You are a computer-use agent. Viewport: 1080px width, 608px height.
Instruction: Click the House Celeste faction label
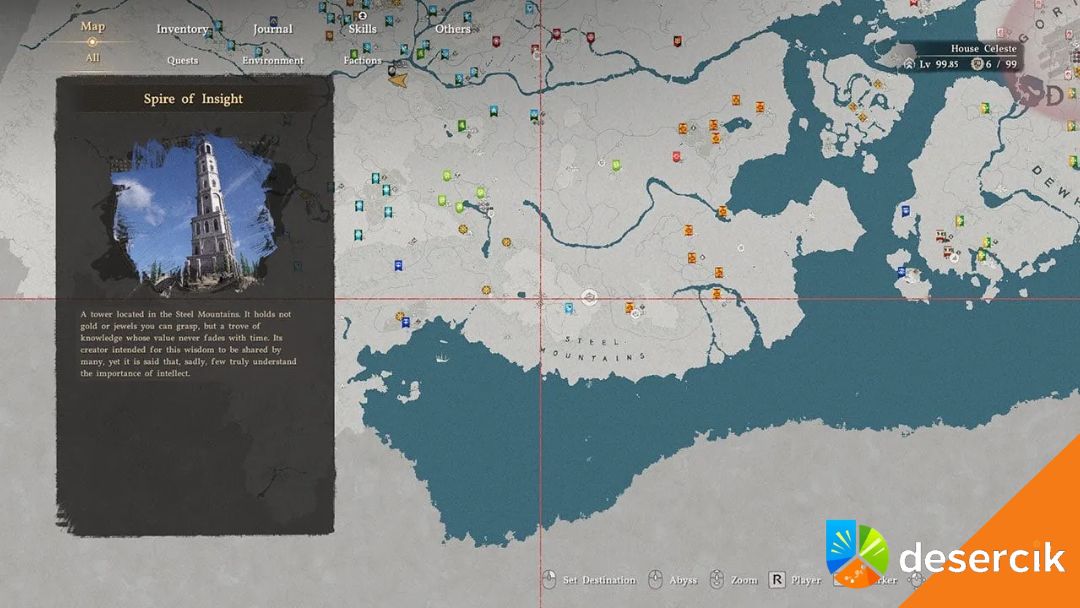coord(983,48)
